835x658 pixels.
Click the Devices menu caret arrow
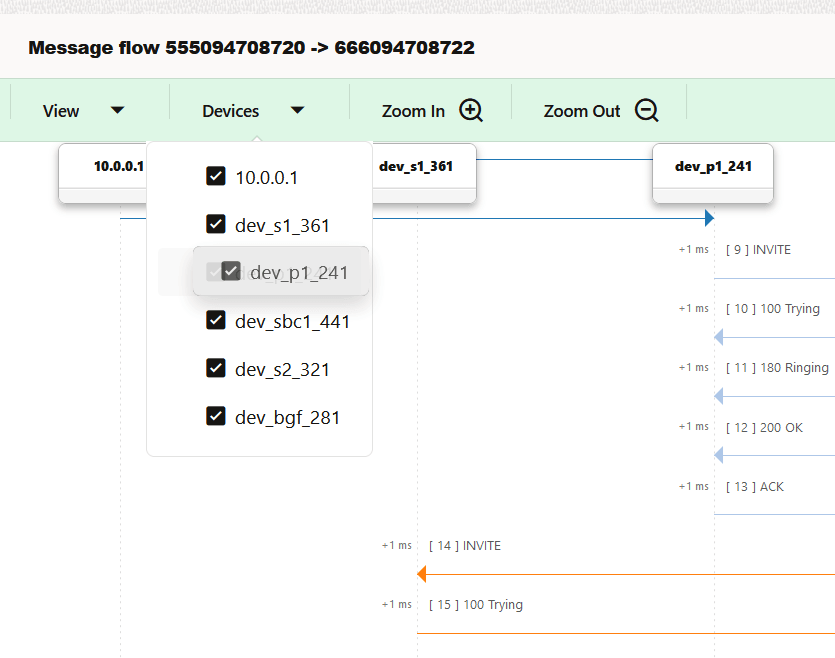click(297, 111)
